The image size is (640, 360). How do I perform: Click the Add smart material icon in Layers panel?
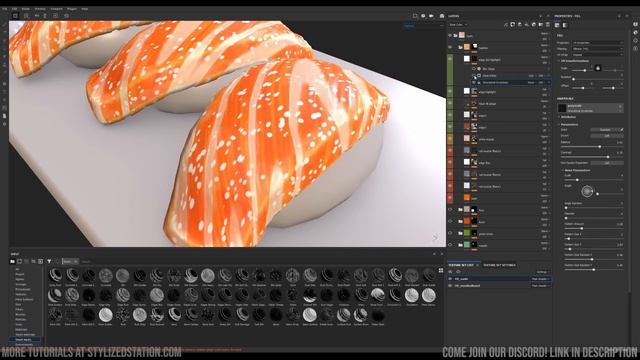(x=533, y=25)
